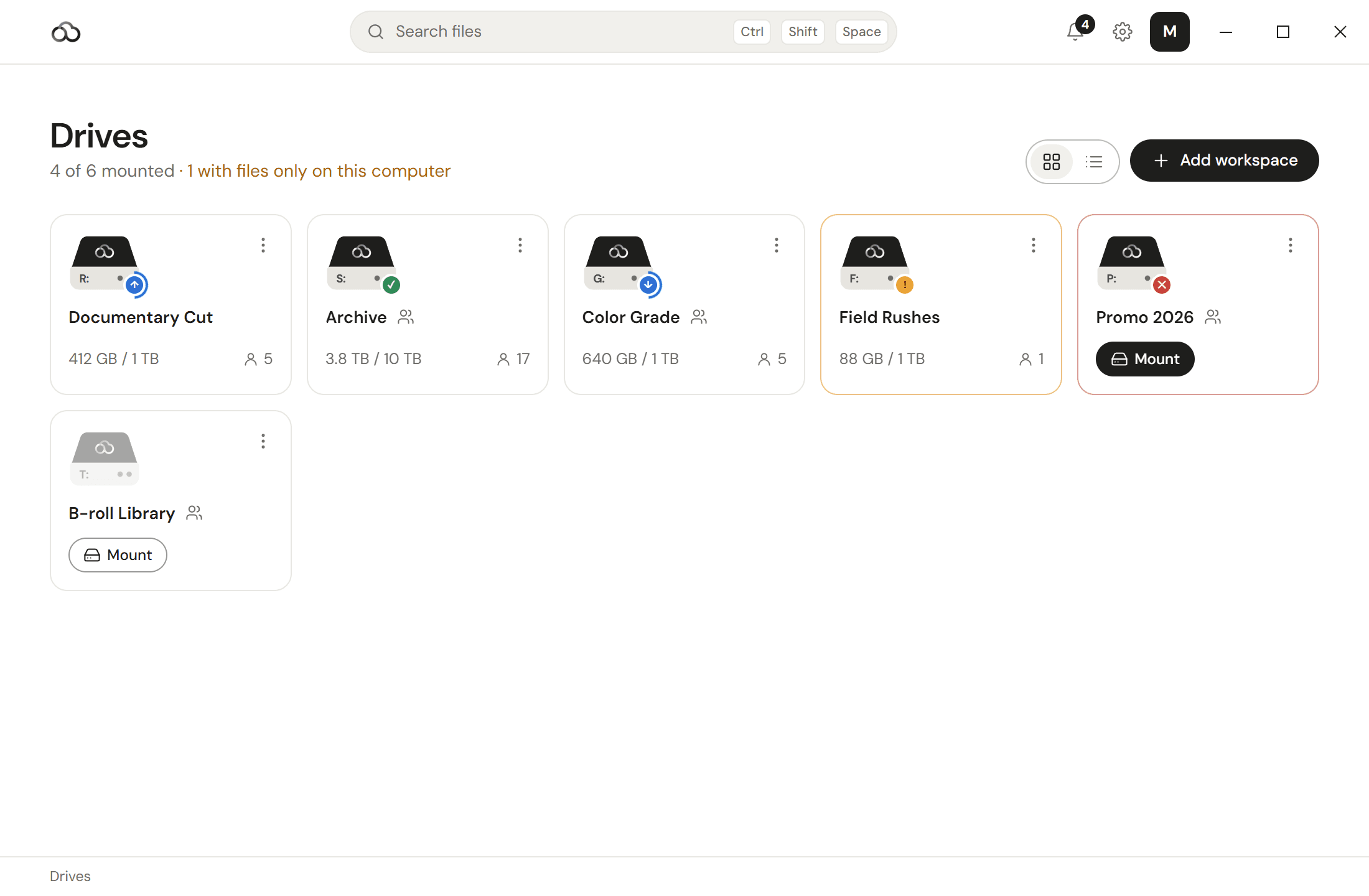Click the greyed T: drive icon
This screenshot has height=896, width=1369.
coord(105,459)
